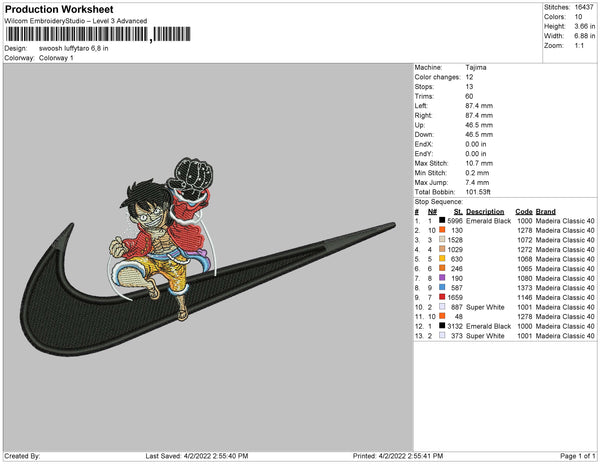Click the 'EndY:' label
Viewport: 600px width, 464px height.
pos(424,154)
